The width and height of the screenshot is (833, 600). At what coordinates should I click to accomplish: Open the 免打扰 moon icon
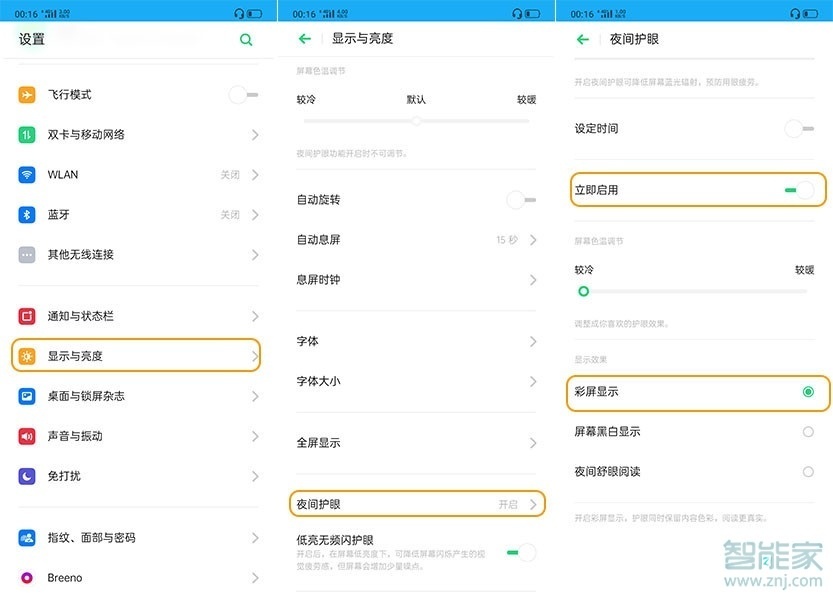[x=25, y=476]
